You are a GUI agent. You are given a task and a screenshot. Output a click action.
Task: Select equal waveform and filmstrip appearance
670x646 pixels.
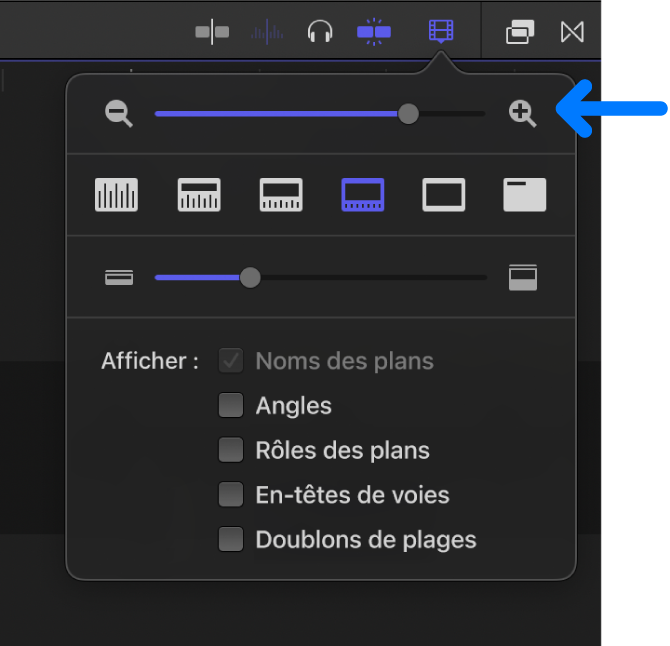coord(281,195)
